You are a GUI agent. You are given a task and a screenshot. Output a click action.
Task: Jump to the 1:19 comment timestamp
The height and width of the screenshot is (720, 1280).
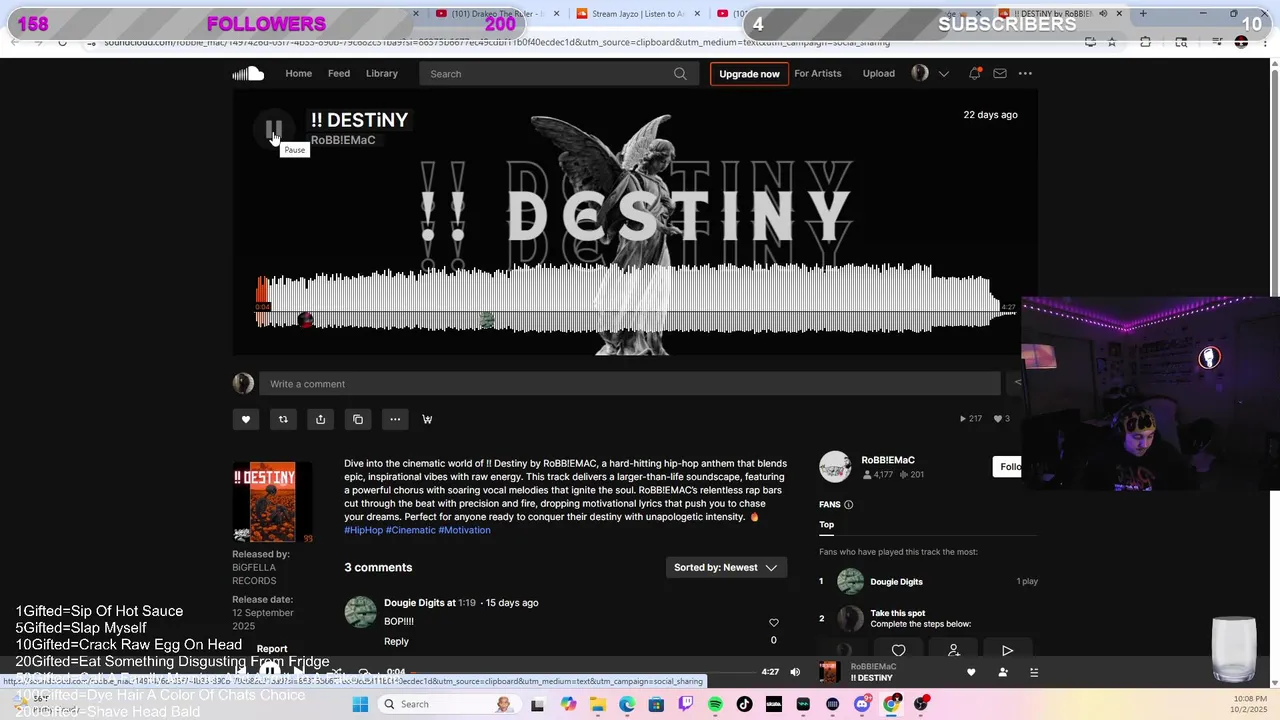(x=467, y=603)
